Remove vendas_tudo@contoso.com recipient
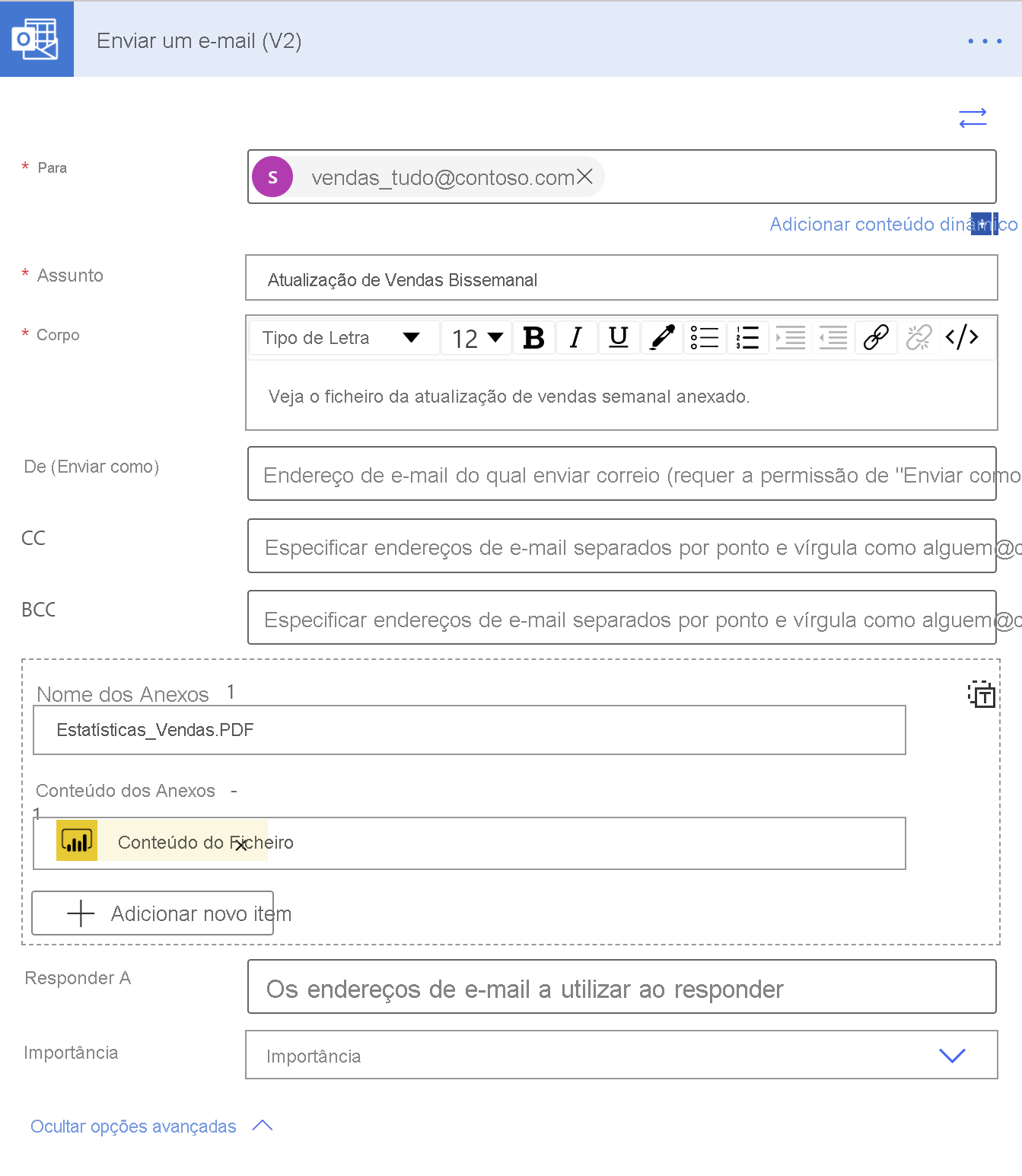 coord(584,177)
